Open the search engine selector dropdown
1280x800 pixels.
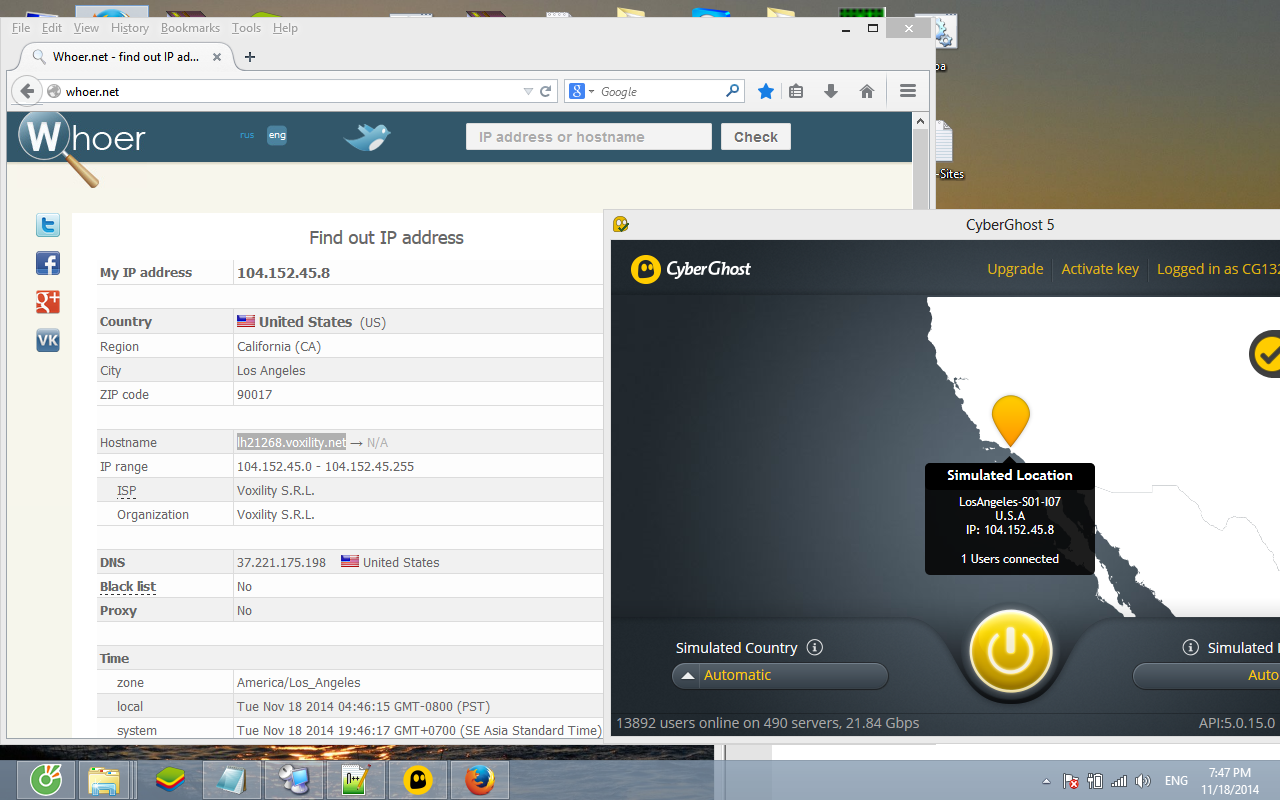click(583, 91)
